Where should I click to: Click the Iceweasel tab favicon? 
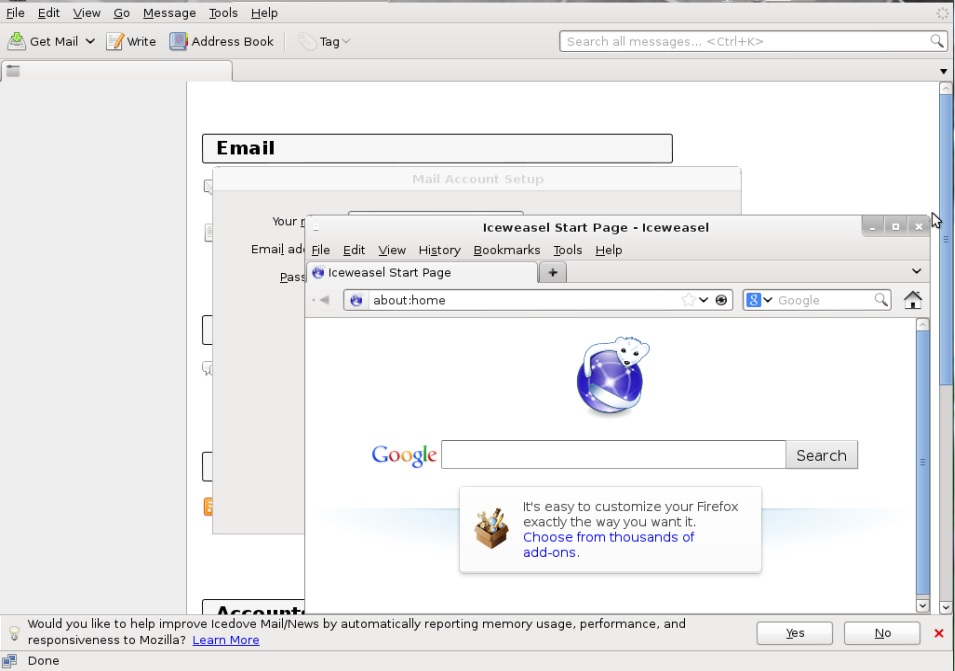317,273
